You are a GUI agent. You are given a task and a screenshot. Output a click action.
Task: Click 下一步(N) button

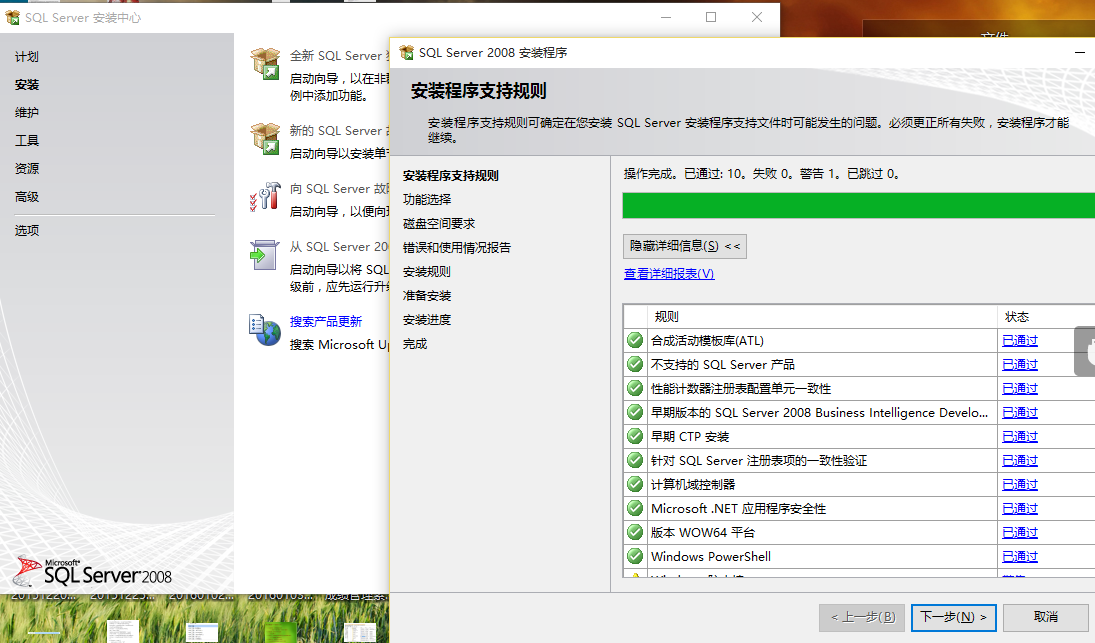point(953,617)
